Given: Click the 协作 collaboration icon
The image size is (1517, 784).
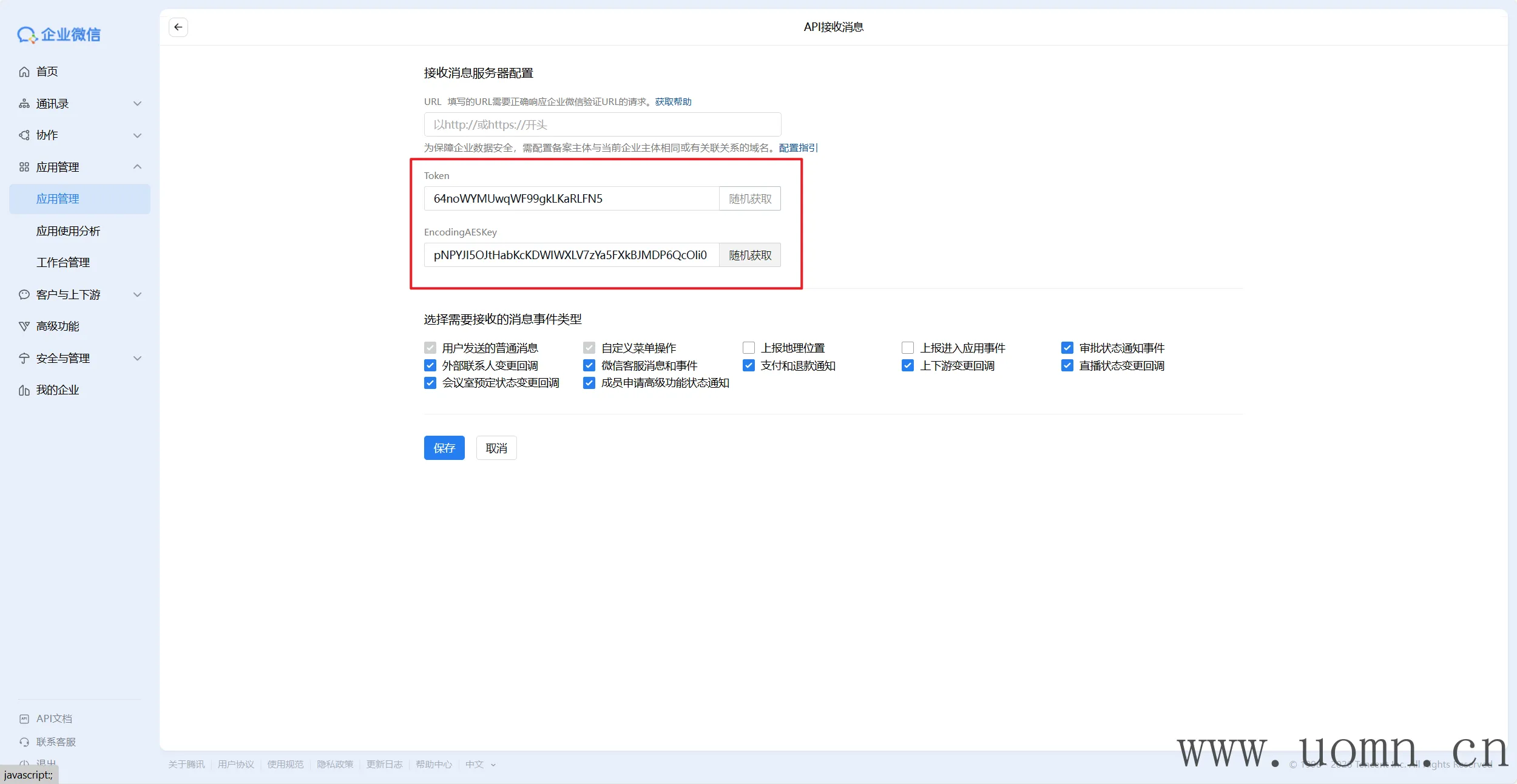Looking at the screenshot, I should point(24,135).
